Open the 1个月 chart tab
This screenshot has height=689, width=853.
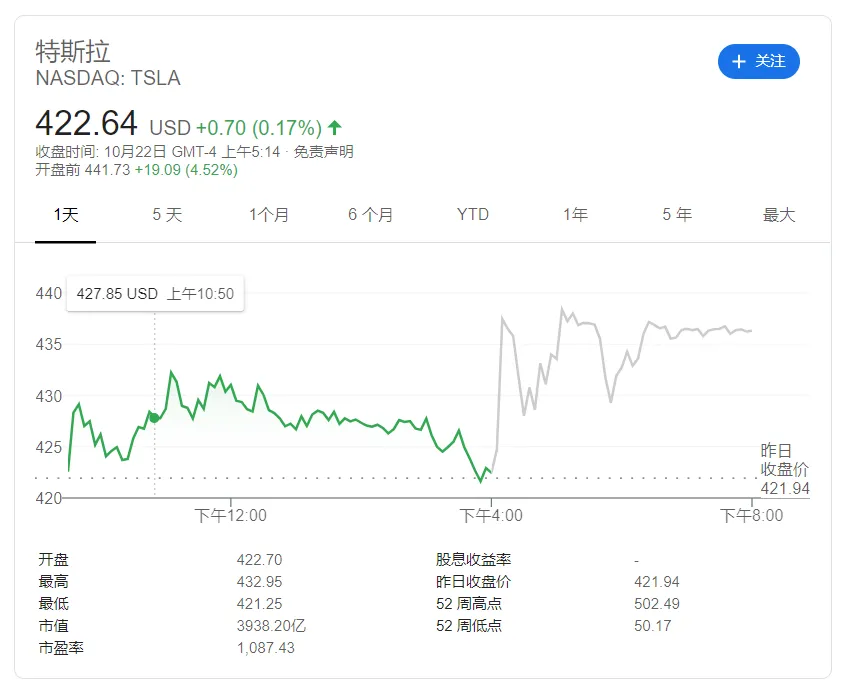click(x=269, y=215)
